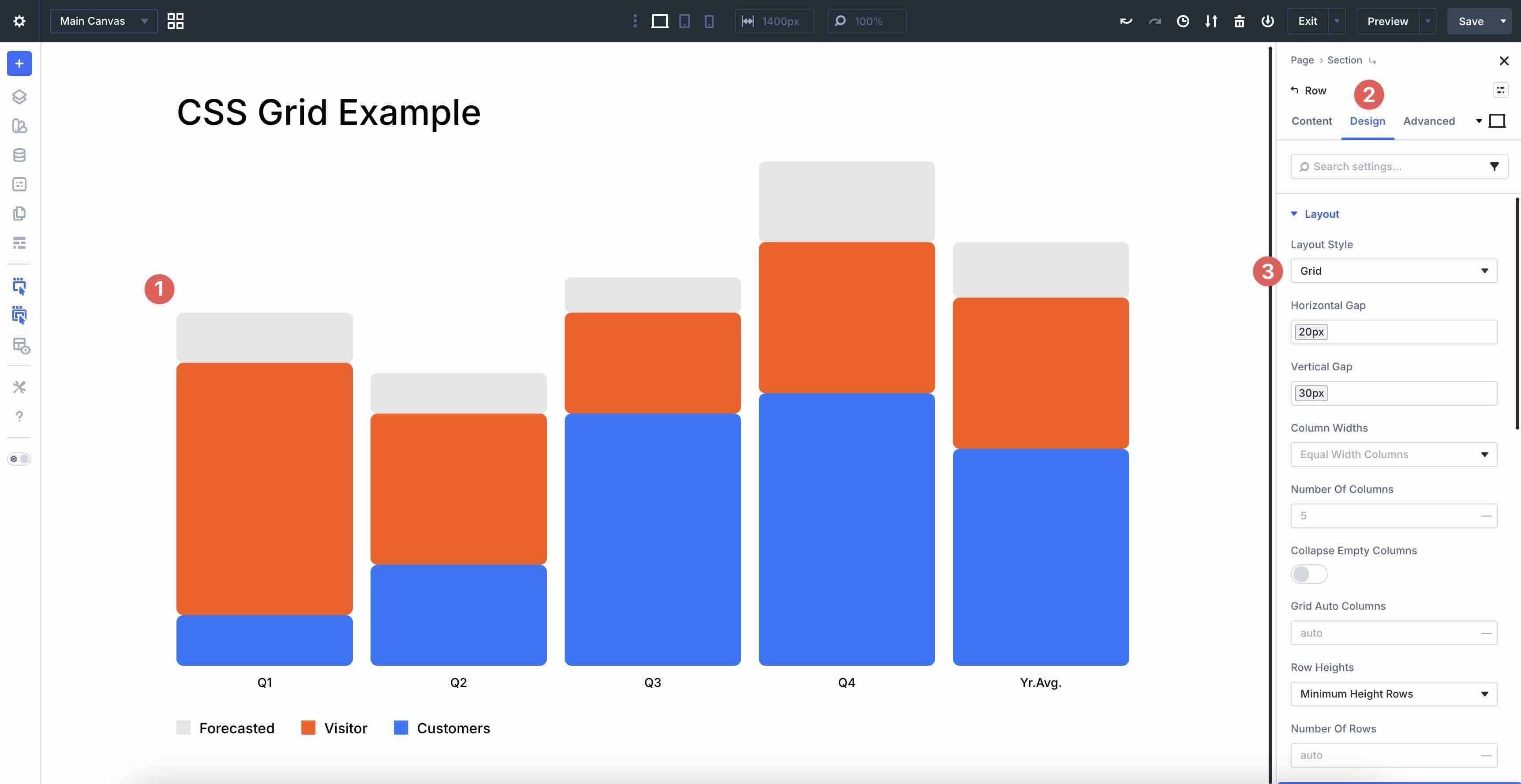
Task: Click the Save button
Action: coord(1472,21)
